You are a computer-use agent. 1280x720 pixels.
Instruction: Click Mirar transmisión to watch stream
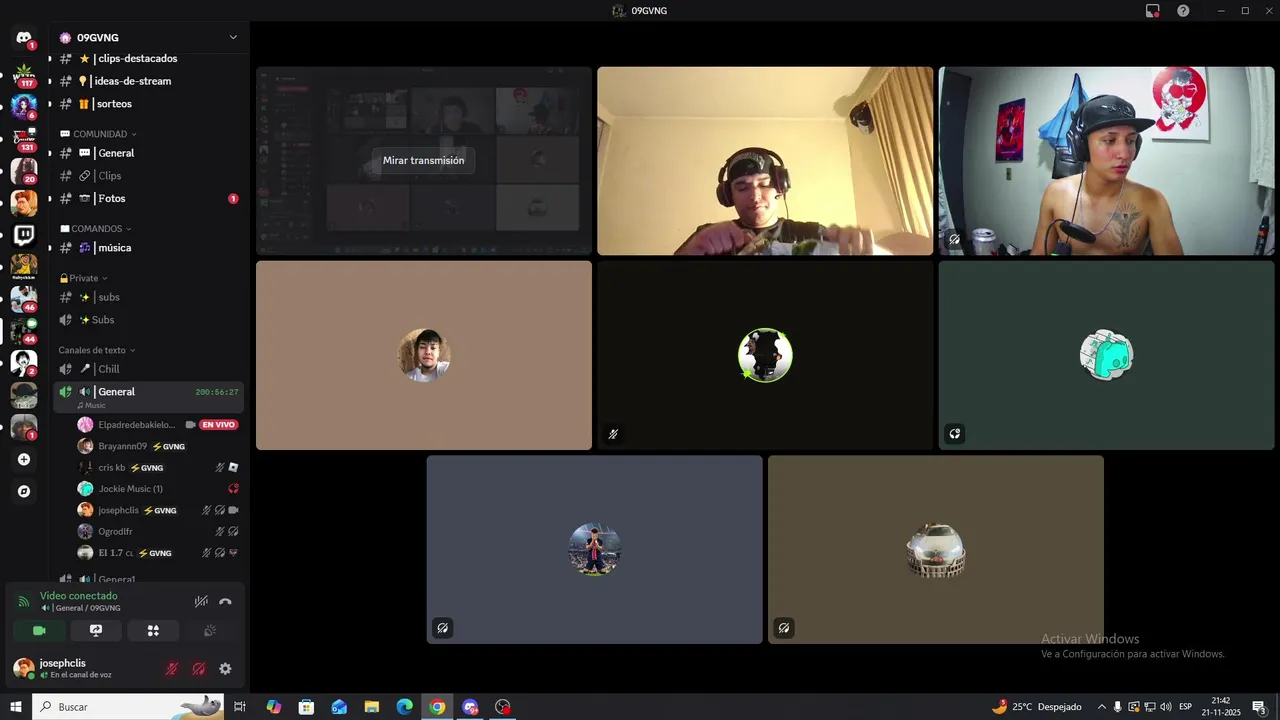[x=423, y=160]
